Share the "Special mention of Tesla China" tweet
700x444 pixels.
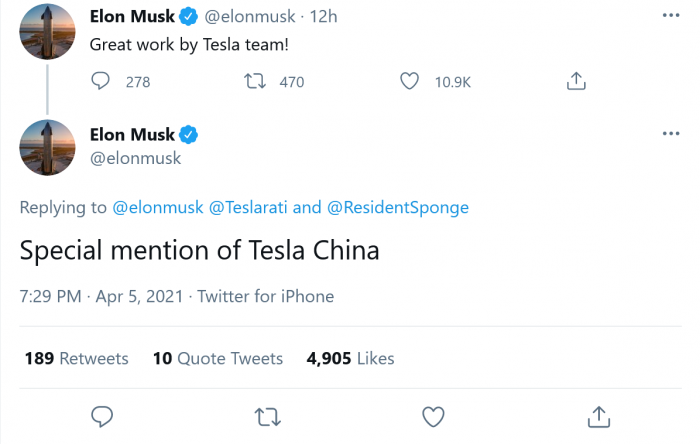598,415
